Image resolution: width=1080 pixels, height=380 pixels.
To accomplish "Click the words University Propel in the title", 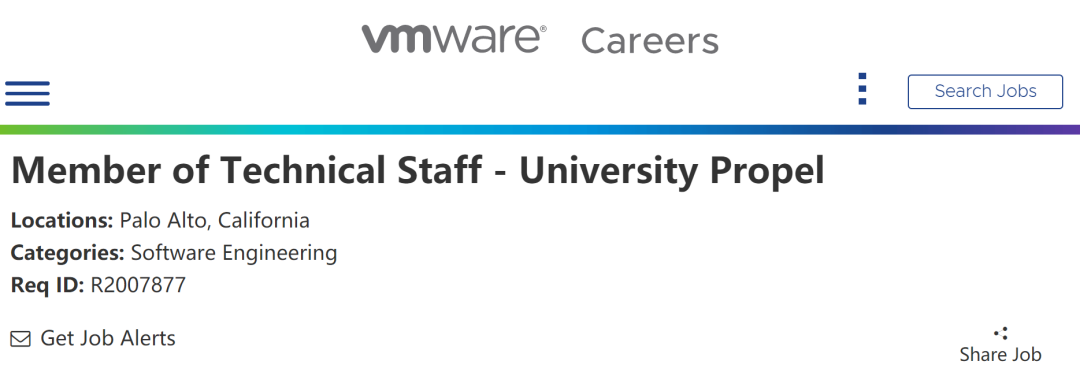I will [x=672, y=171].
